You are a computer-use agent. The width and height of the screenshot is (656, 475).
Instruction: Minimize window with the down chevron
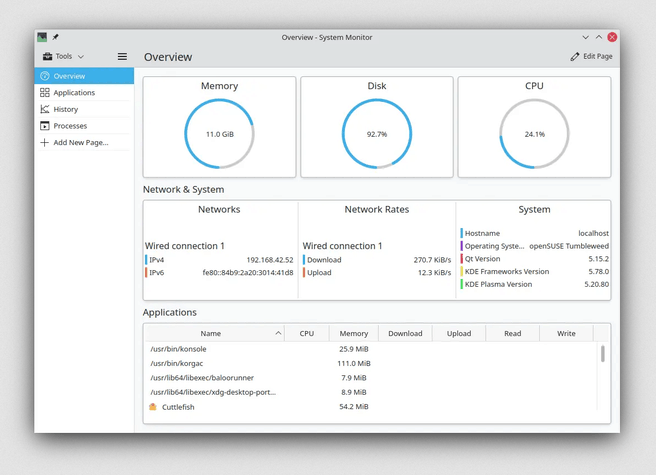point(585,37)
